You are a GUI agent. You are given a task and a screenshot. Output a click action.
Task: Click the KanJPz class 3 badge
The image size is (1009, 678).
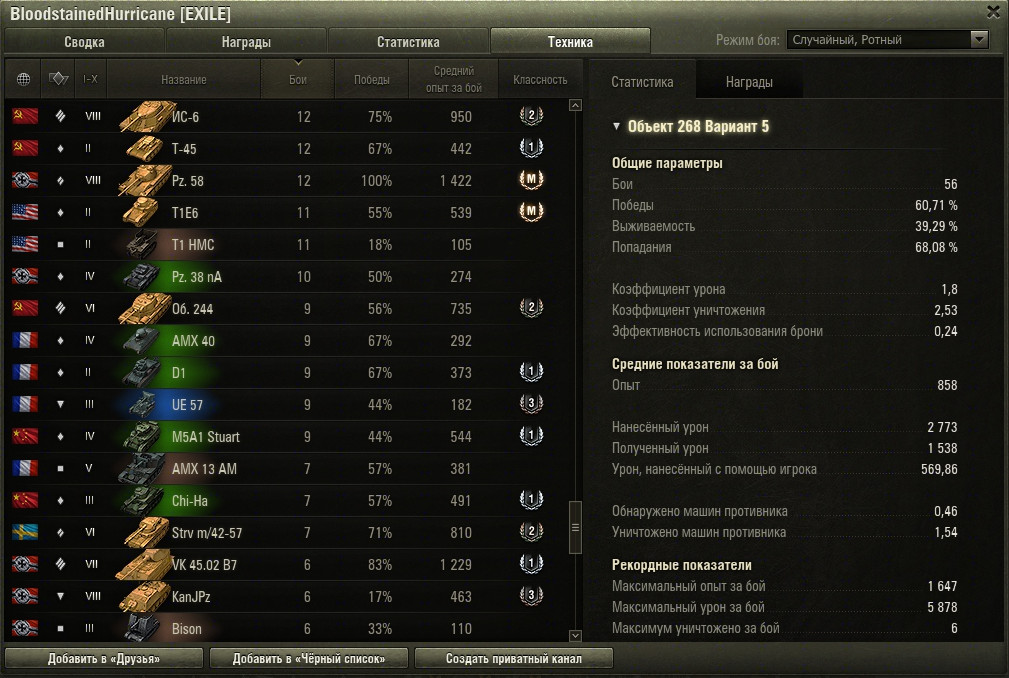[531, 596]
